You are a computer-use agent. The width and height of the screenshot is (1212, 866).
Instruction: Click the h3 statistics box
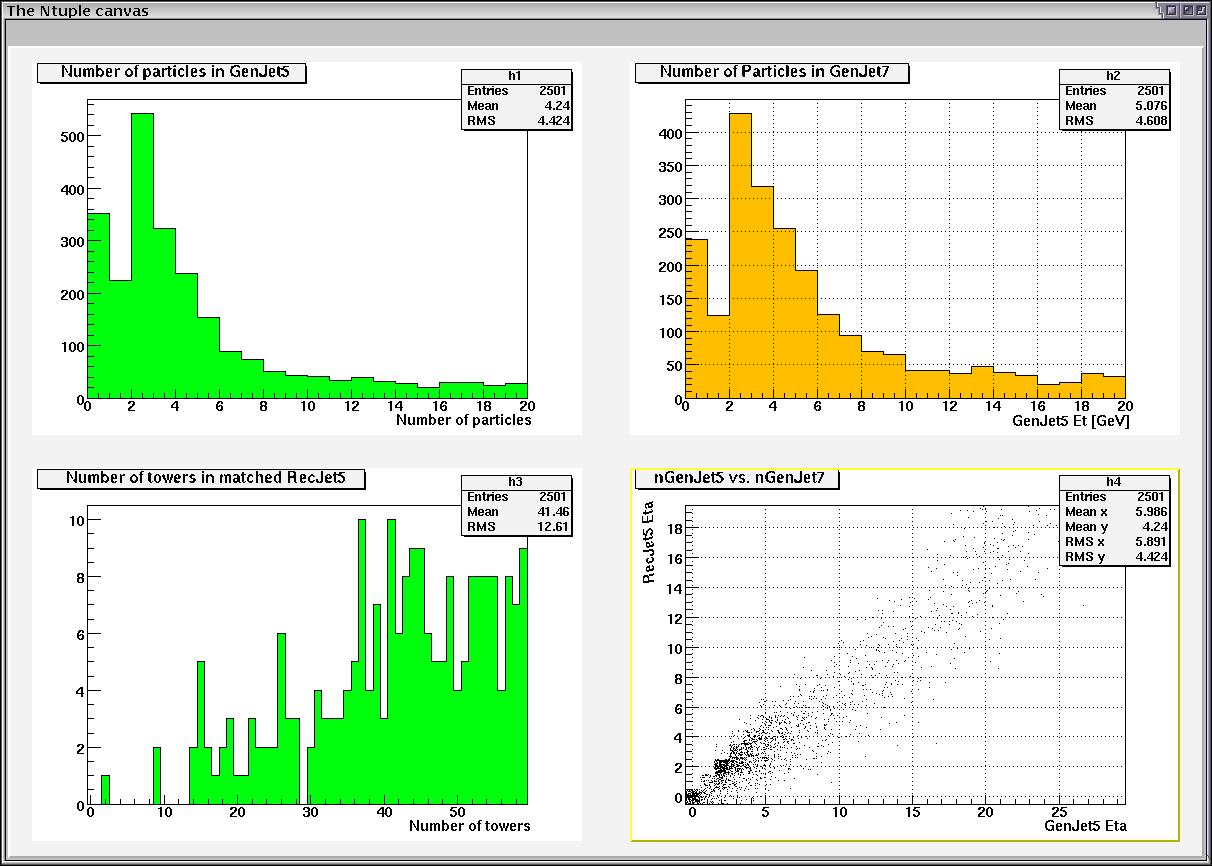pyautogui.click(x=516, y=506)
